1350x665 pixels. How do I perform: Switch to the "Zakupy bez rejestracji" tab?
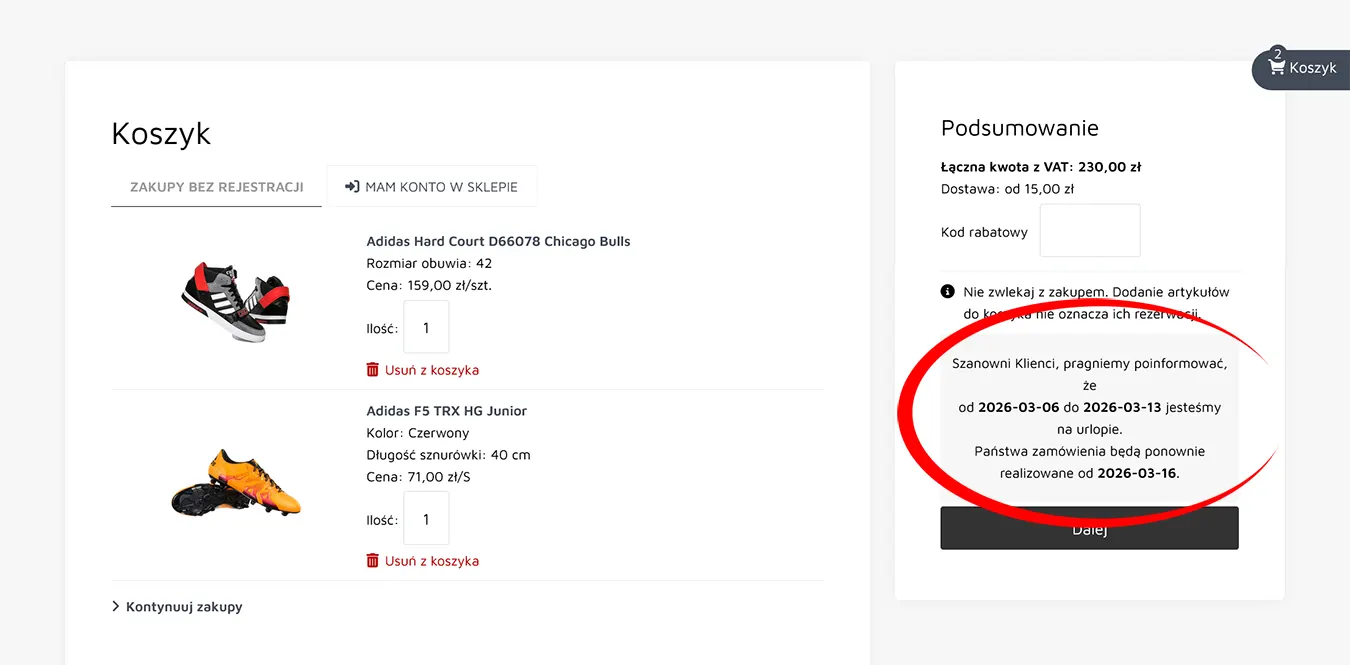point(217,187)
